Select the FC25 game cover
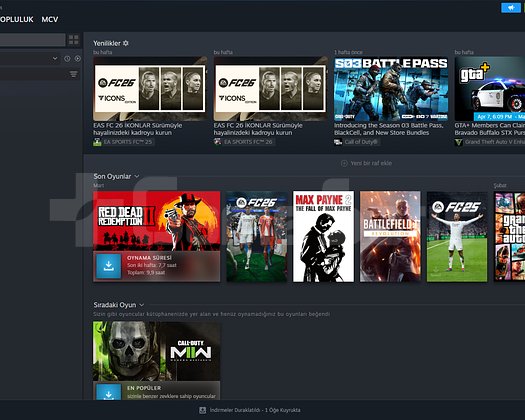The image size is (525, 420). pyautogui.click(x=457, y=236)
